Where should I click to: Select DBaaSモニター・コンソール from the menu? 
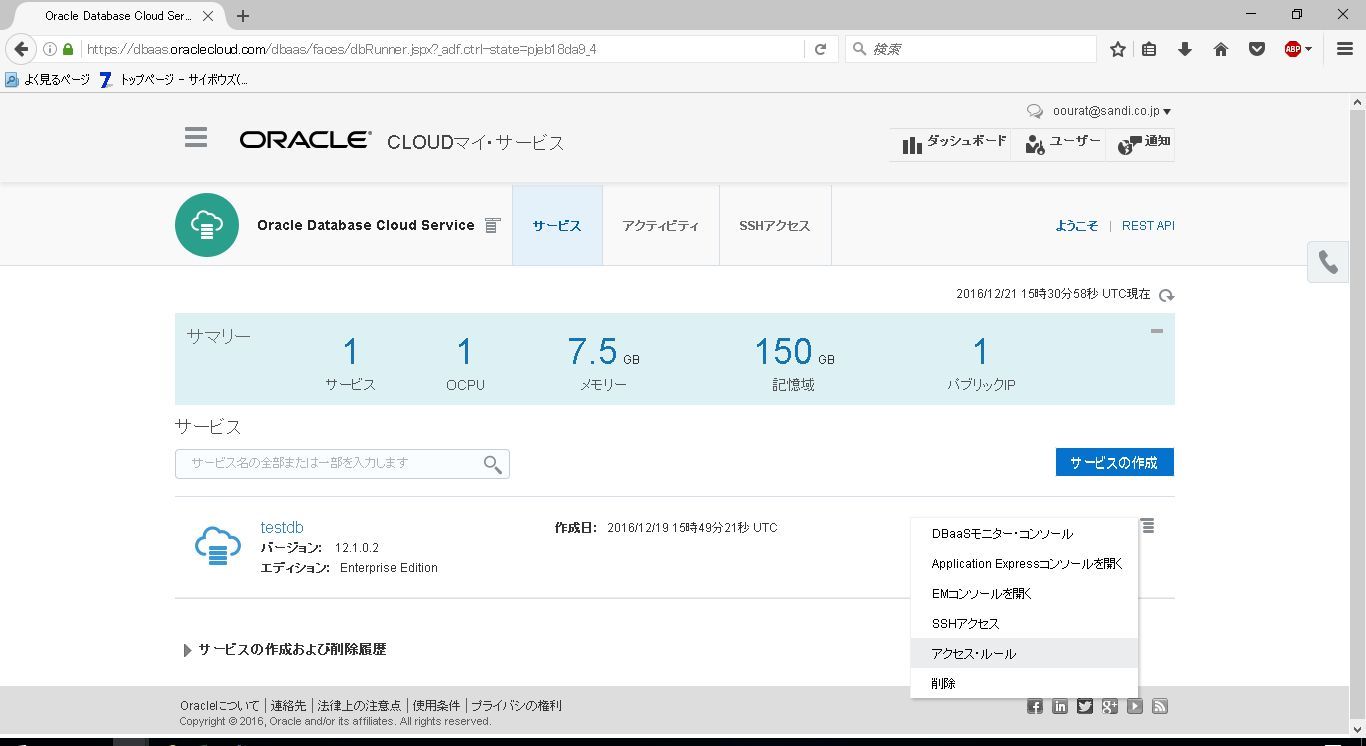coord(1024,534)
